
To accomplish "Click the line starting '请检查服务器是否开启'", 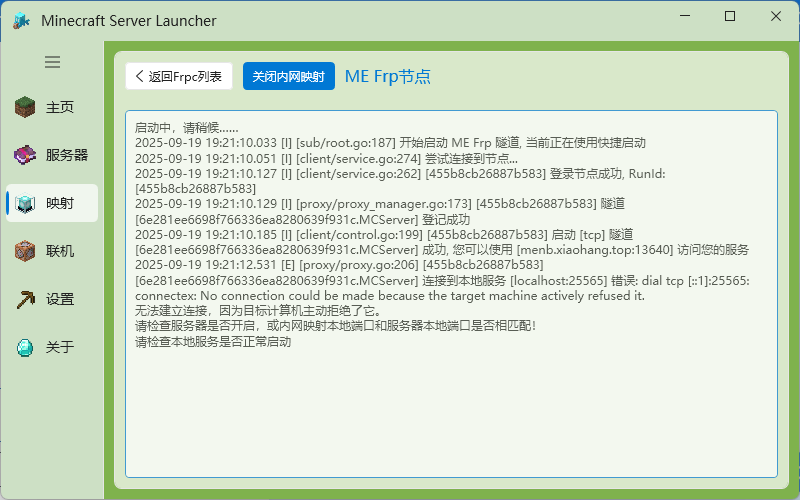I will pyautogui.click(x=335, y=326).
